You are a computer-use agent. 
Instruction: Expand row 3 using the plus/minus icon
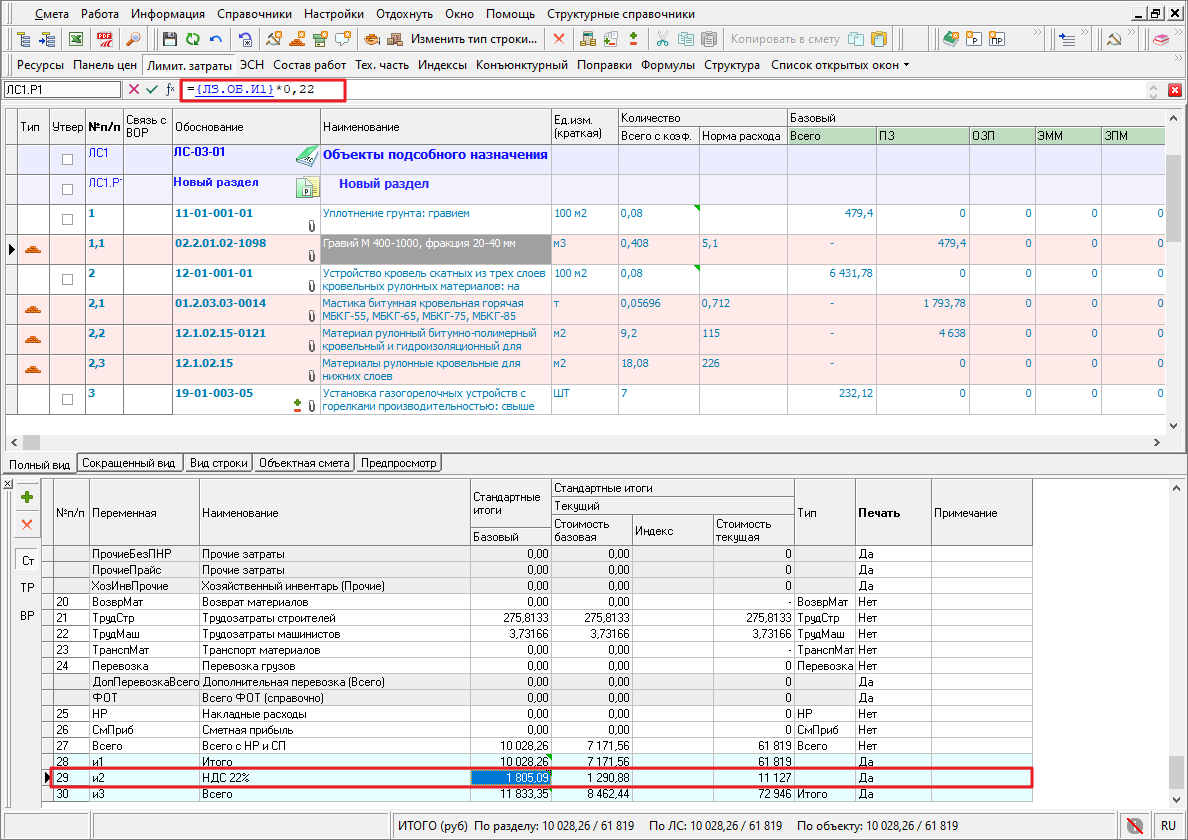(297, 405)
